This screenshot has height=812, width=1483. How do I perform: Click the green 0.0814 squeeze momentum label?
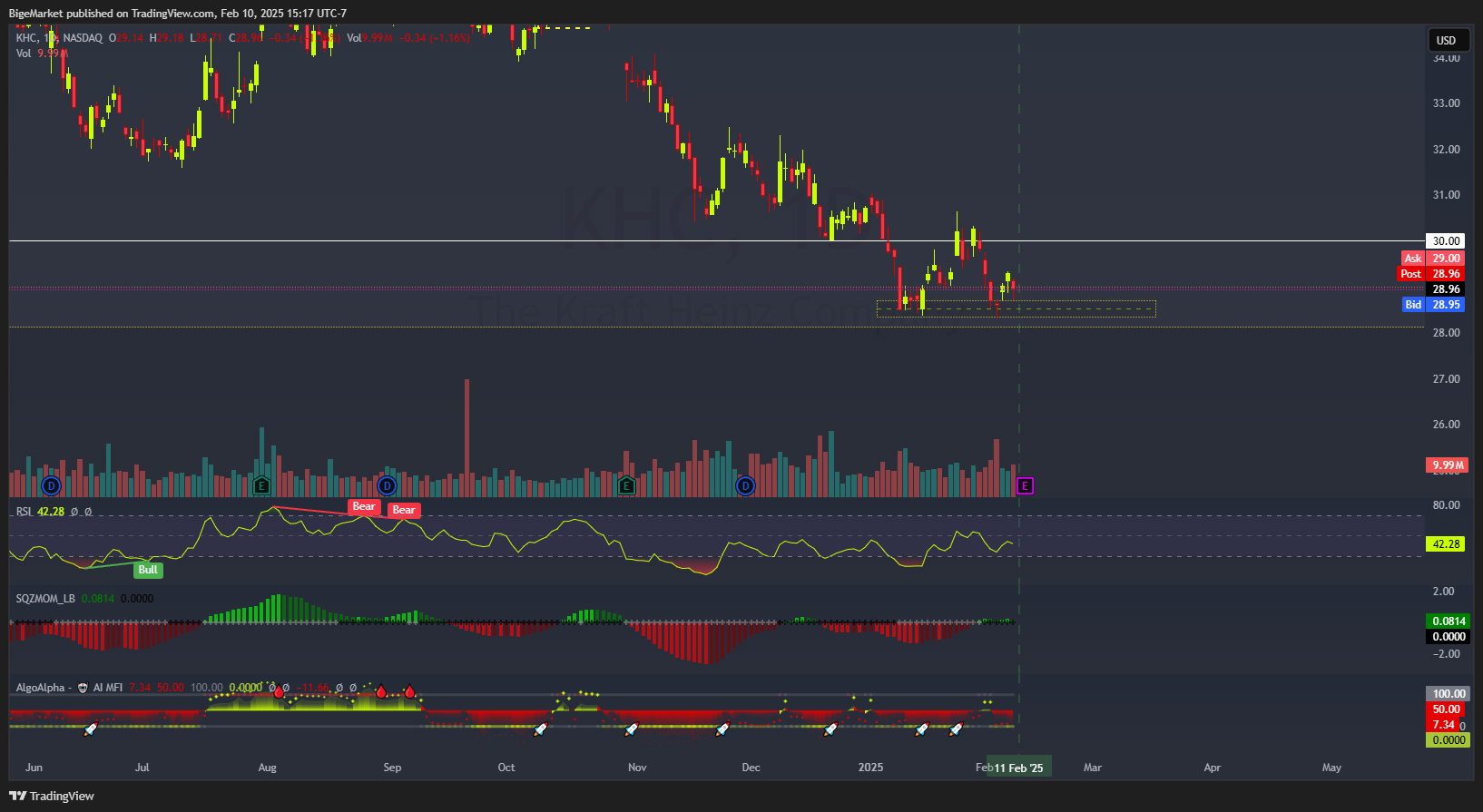point(1448,621)
